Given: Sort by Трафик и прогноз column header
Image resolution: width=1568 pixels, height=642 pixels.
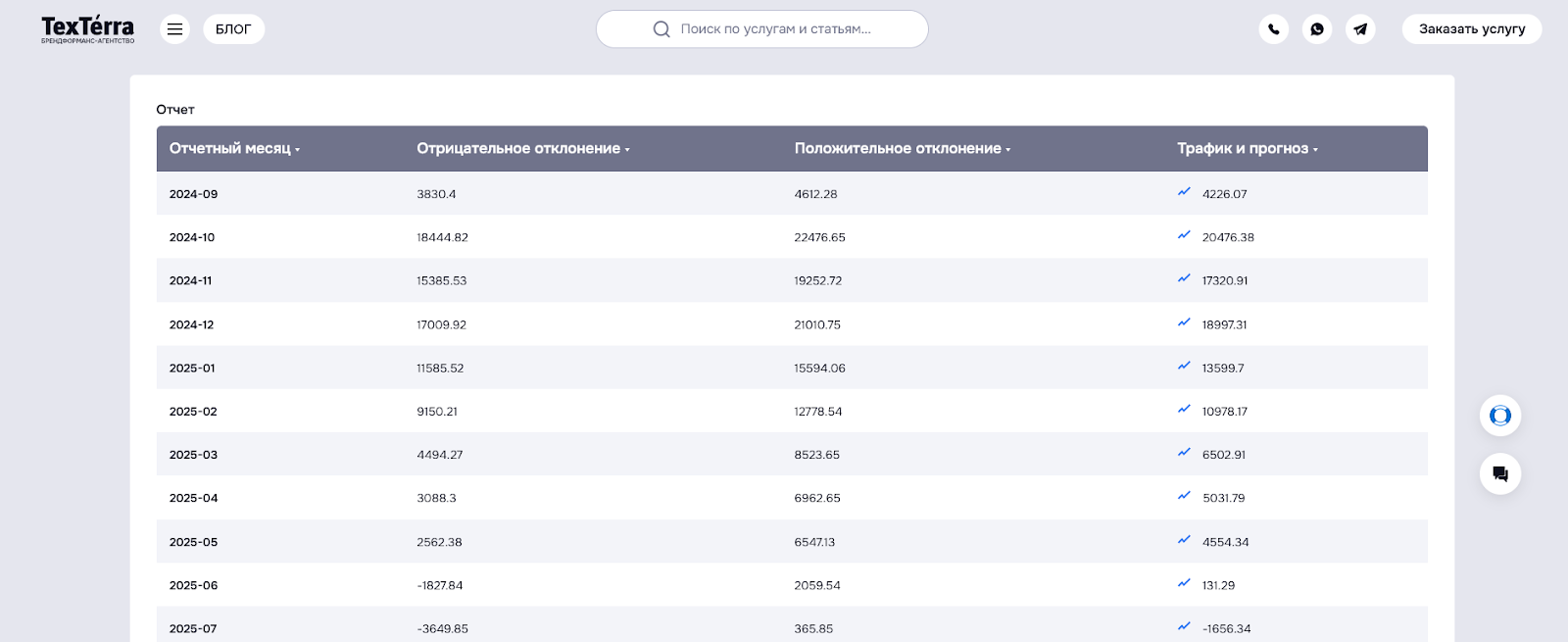Looking at the screenshot, I should click(x=1248, y=149).
